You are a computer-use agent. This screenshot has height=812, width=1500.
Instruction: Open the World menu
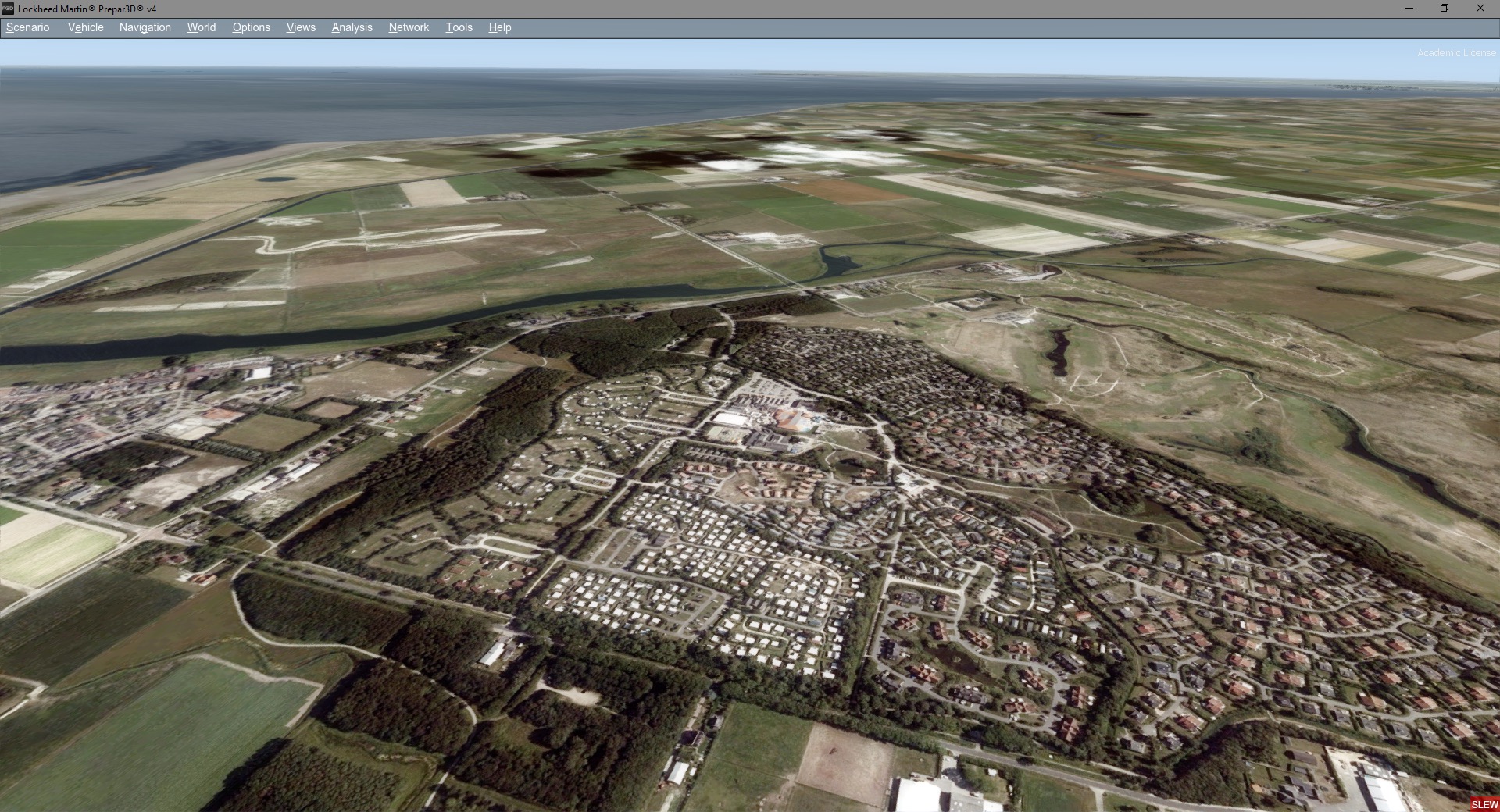click(x=202, y=27)
